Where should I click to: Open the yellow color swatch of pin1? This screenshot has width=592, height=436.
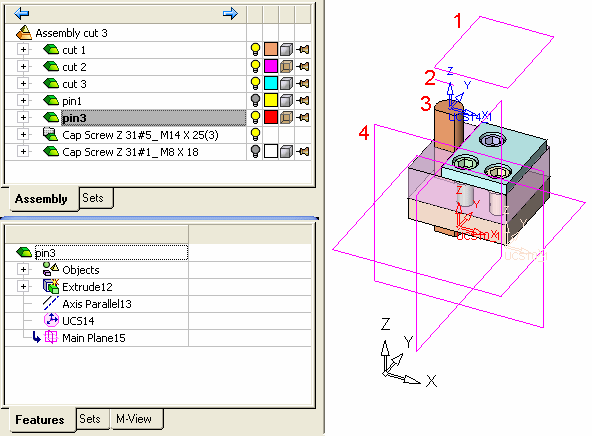(271, 100)
